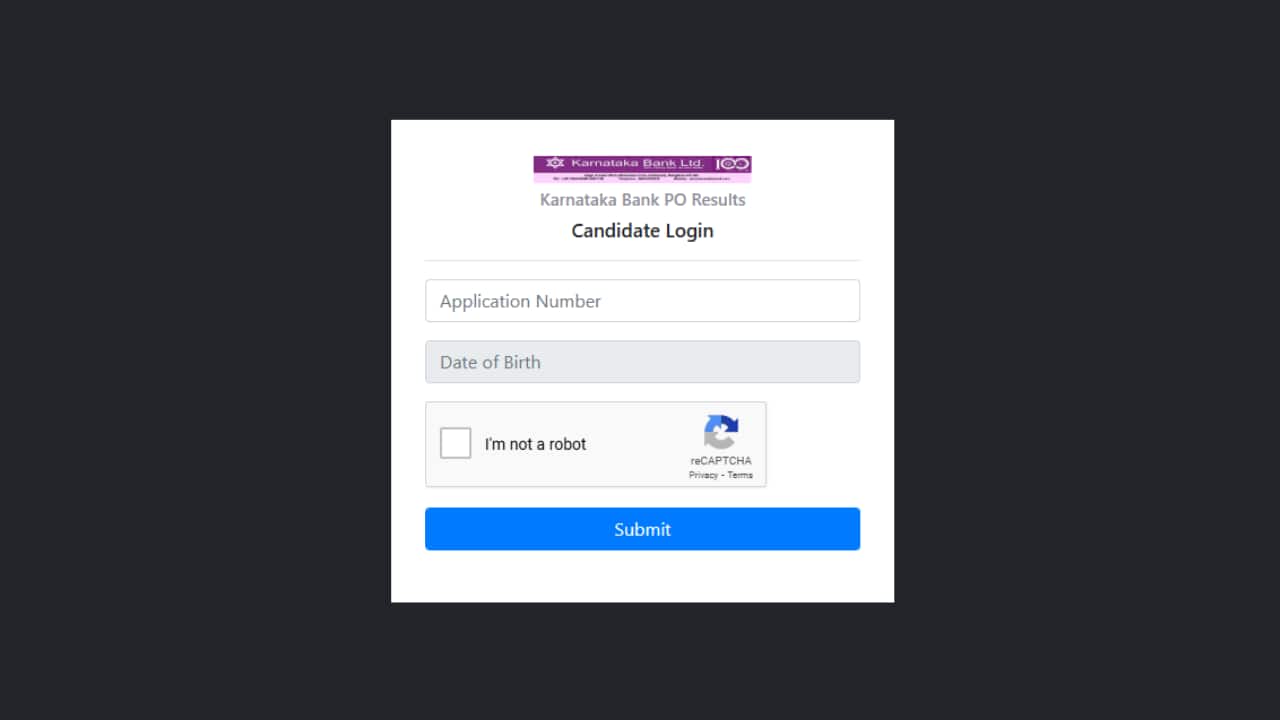The height and width of the screenshot is (720, 1280).
Task: Tick the "I'm not a robot" checkbox
Action: coord(456,443)
